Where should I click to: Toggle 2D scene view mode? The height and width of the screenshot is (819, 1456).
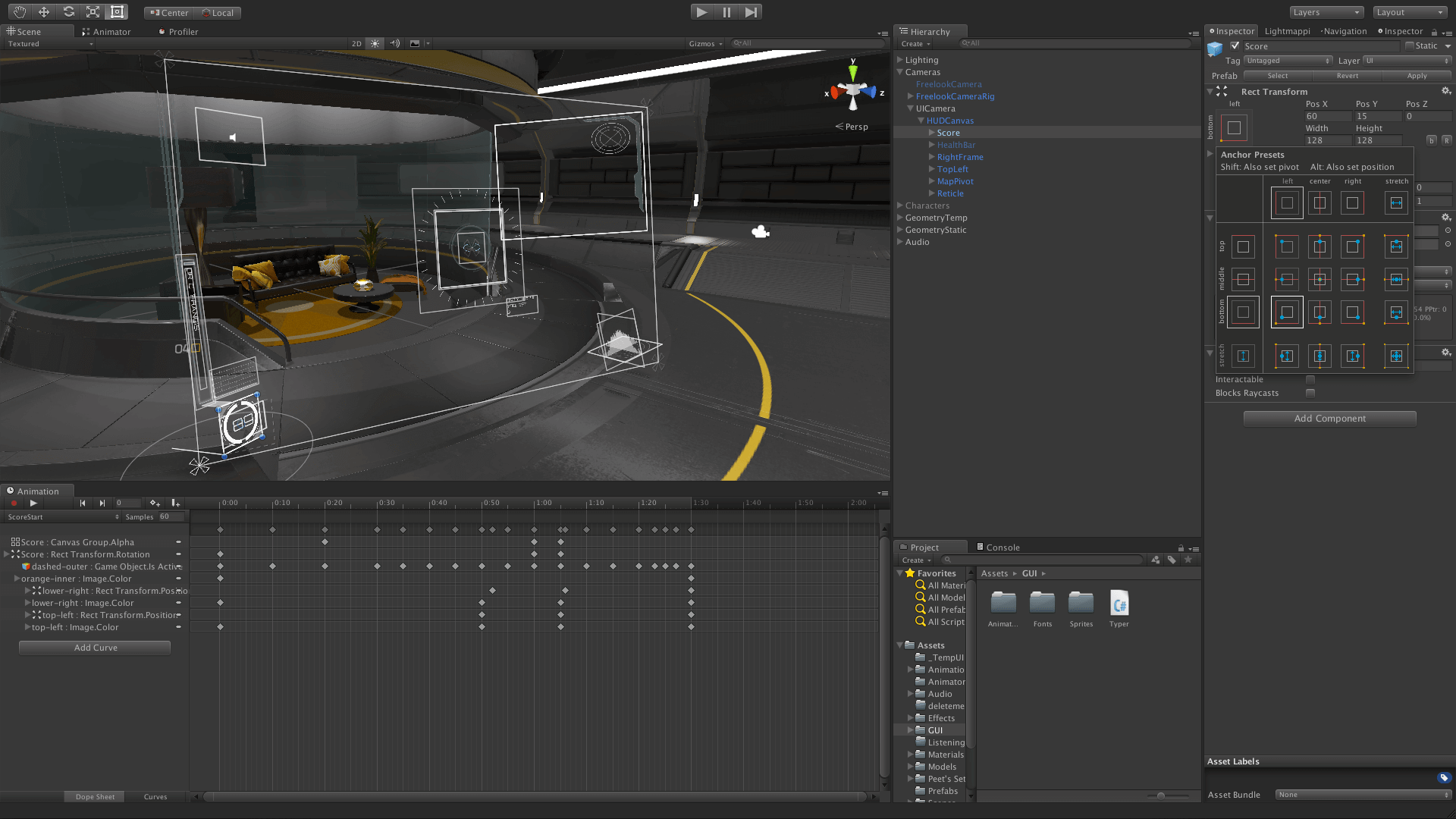pyautogui.click(x=356, y=44)
